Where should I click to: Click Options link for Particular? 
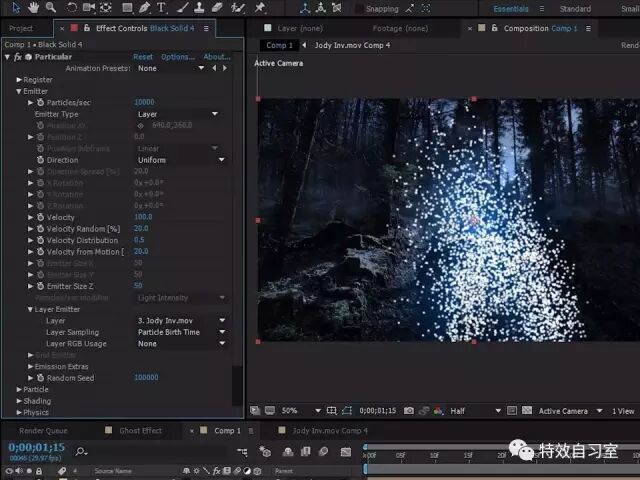[178, 57]
